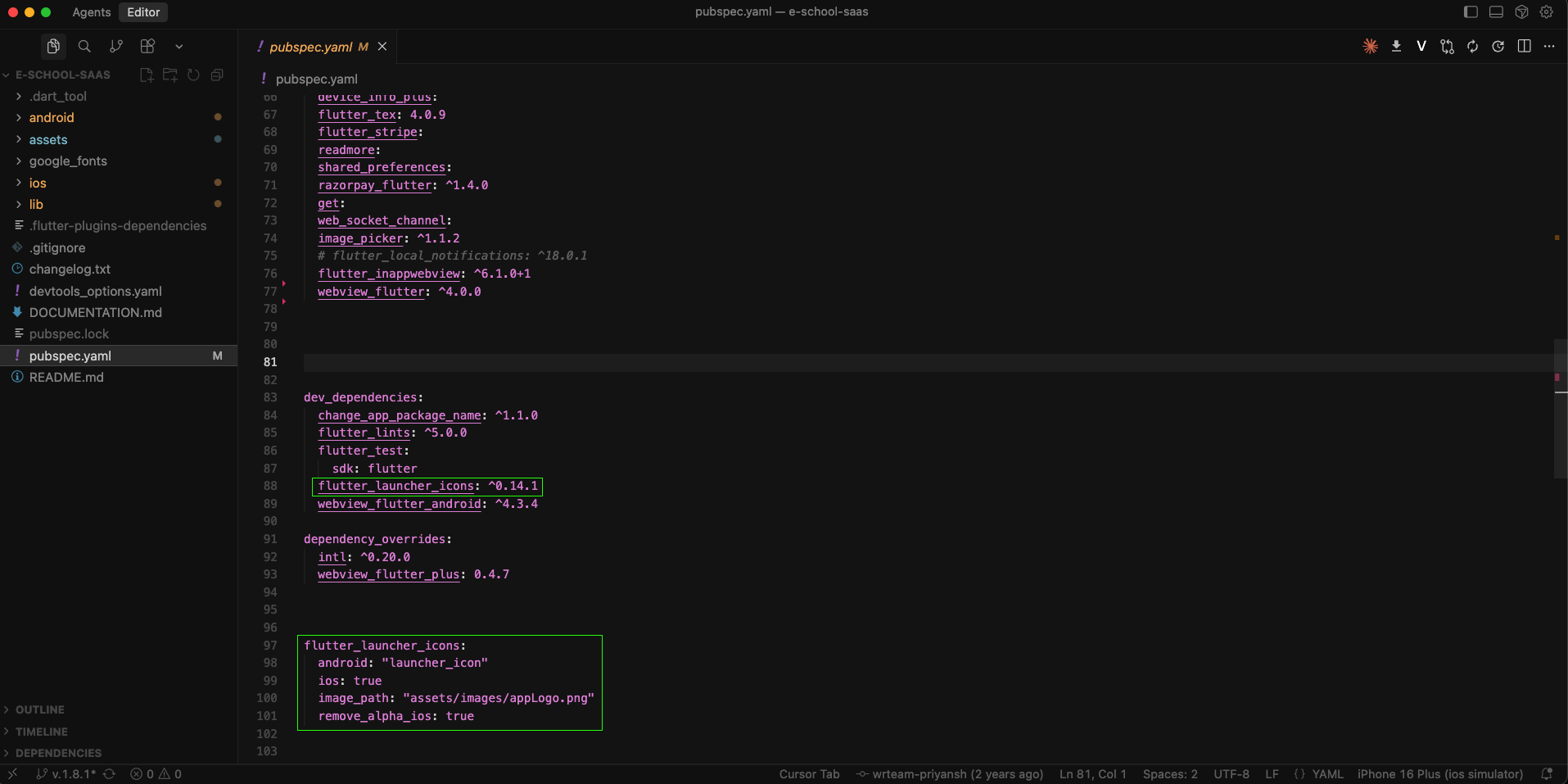The image size is (1568, 784).
Task: Expand the lib folder
Action: 36,205
